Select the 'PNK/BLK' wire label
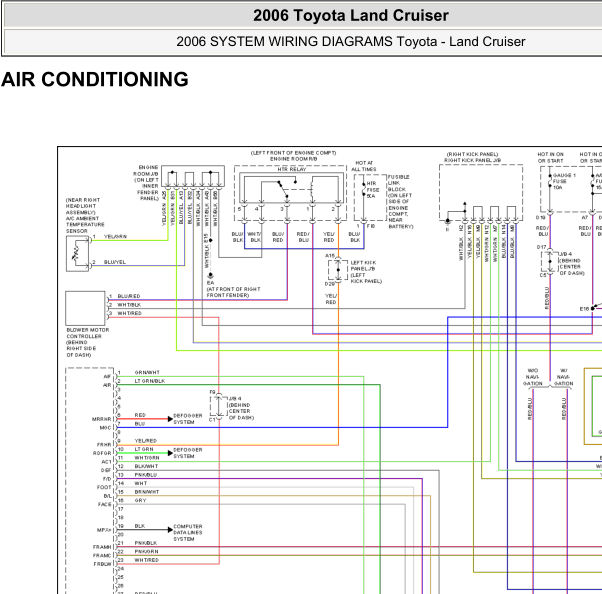Screen dimensions: 602x594 click(x=146, y=543)
